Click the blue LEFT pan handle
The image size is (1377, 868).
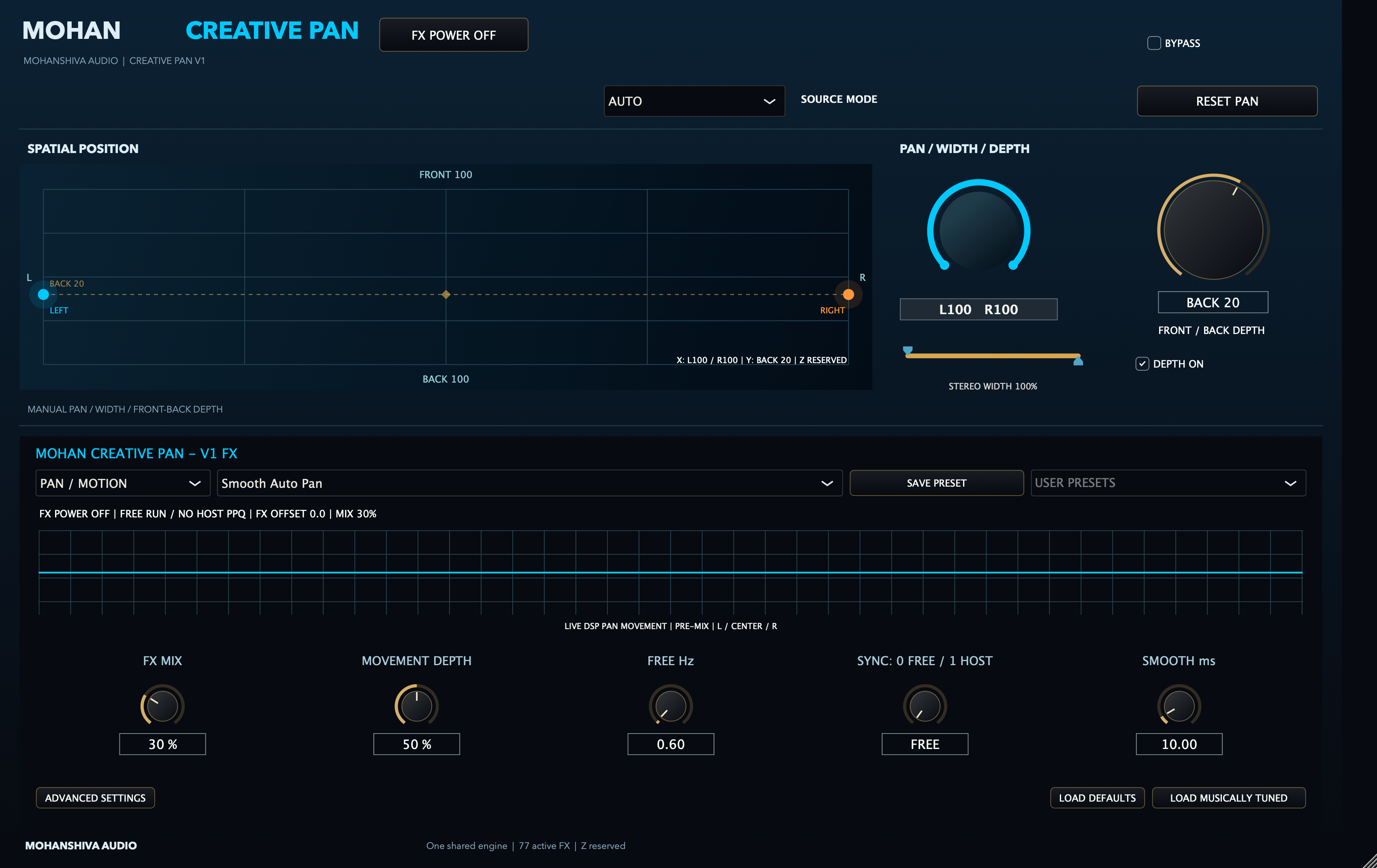43,294
